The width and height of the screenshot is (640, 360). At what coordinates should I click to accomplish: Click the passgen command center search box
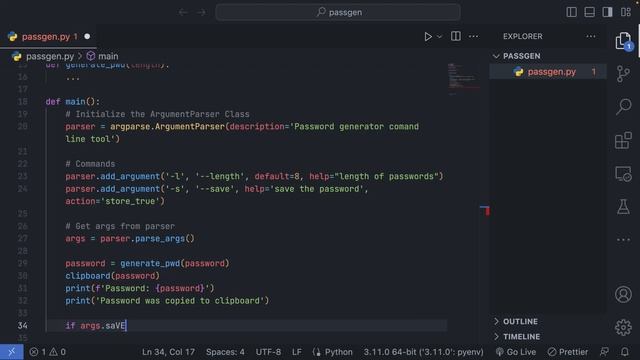[x=338, y=12]
